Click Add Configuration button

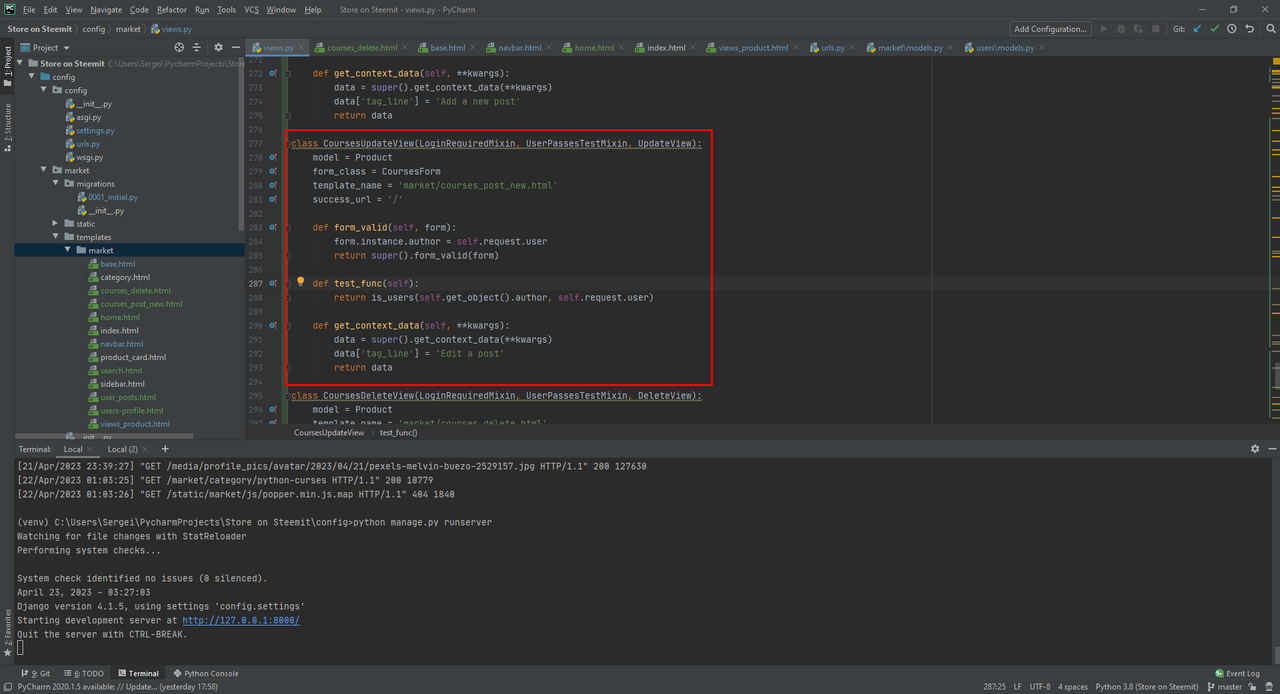1049,29
